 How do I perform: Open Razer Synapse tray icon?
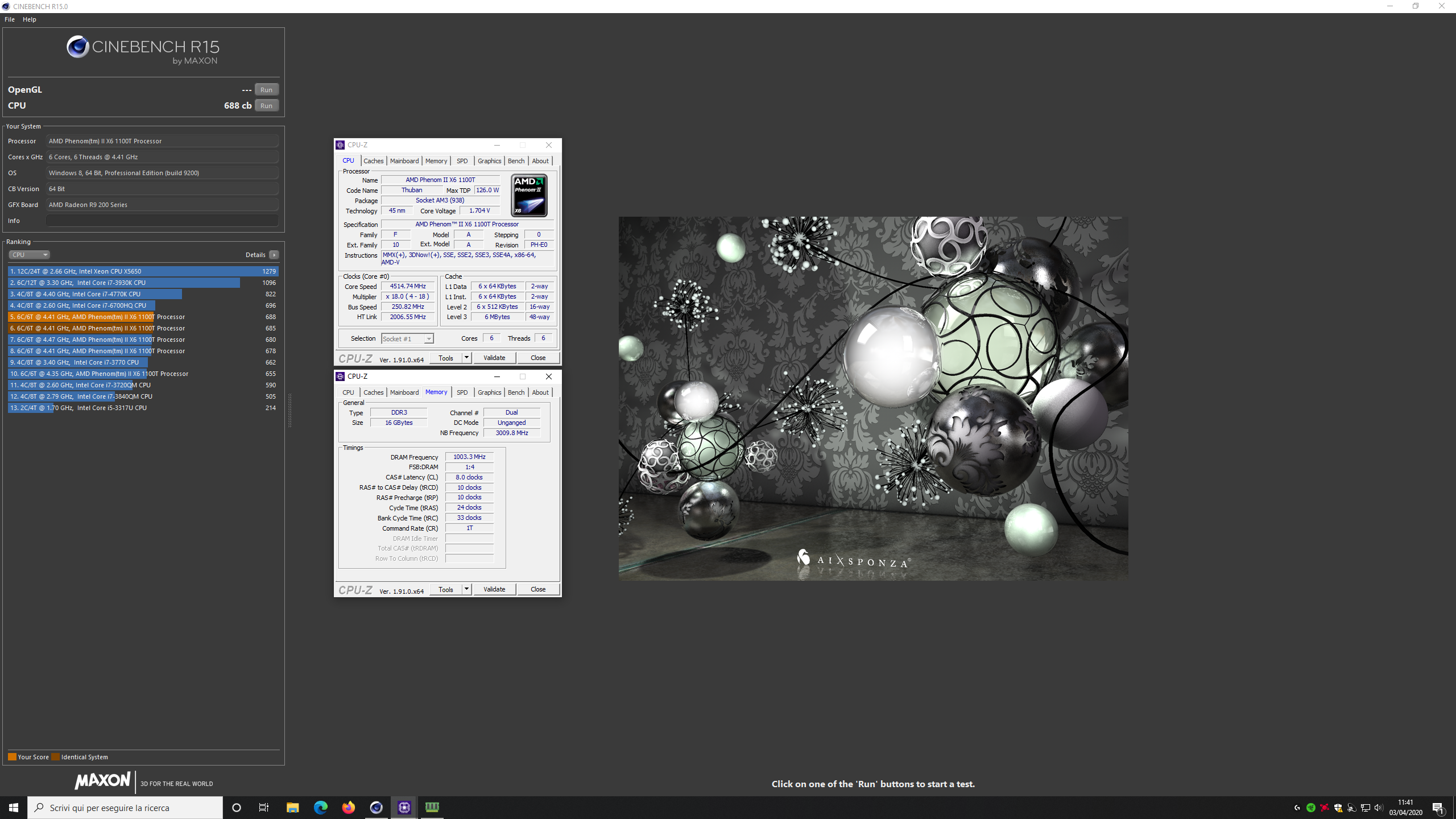point(1311,808)
